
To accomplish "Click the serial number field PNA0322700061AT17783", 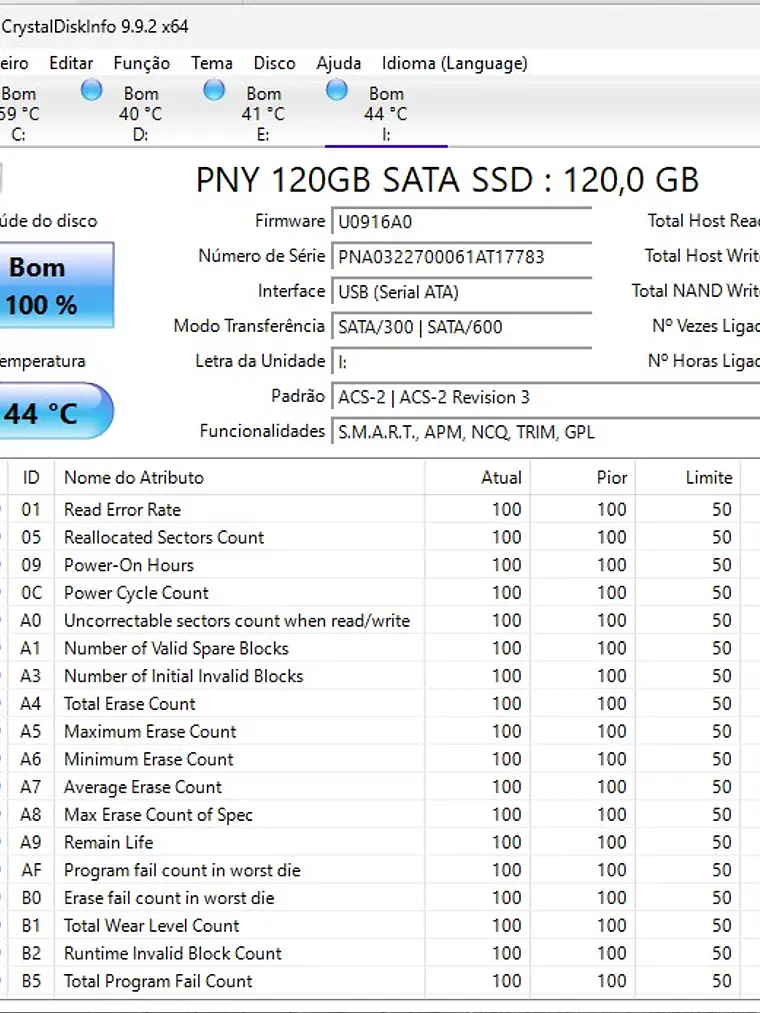I will pyautogui.click(x=462, y=256).
